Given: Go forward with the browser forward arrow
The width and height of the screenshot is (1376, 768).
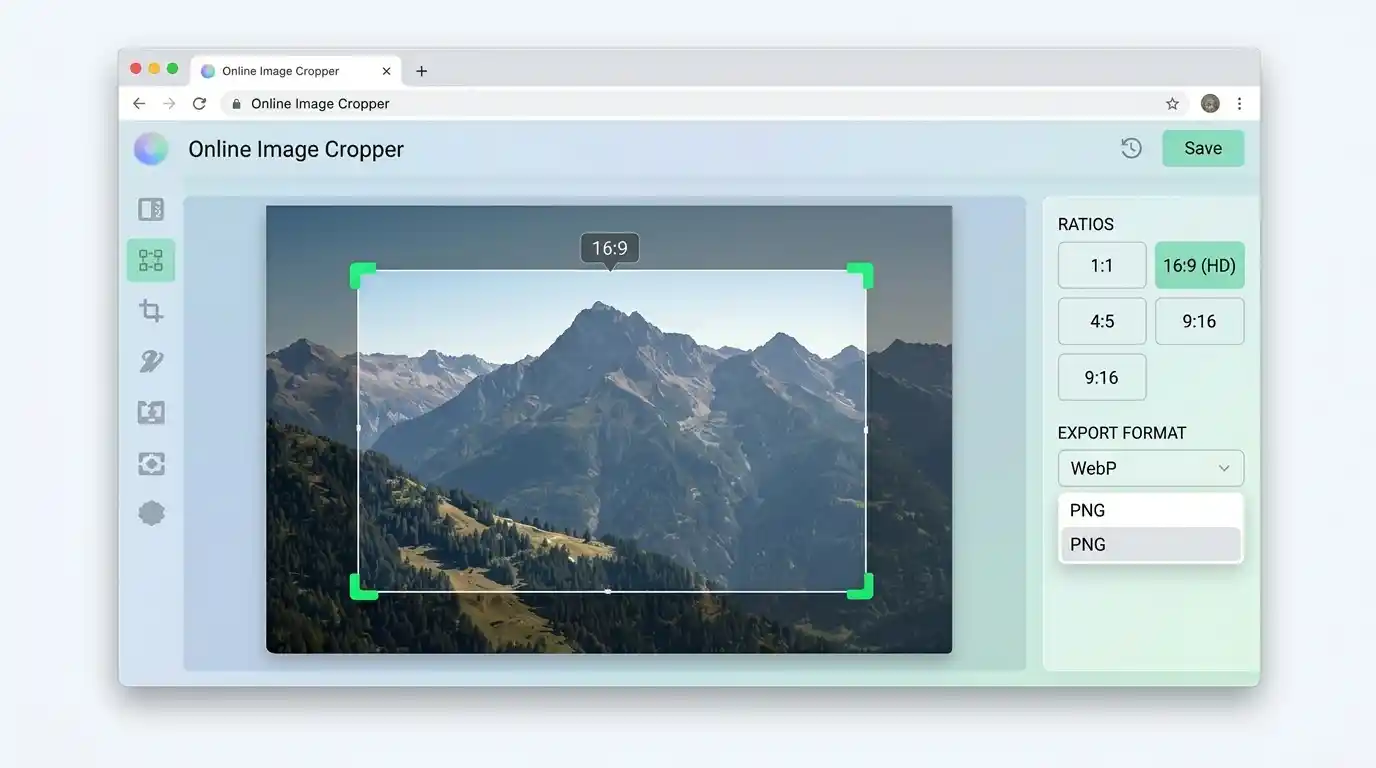Looking at the screenshot, I should (169, 103).
